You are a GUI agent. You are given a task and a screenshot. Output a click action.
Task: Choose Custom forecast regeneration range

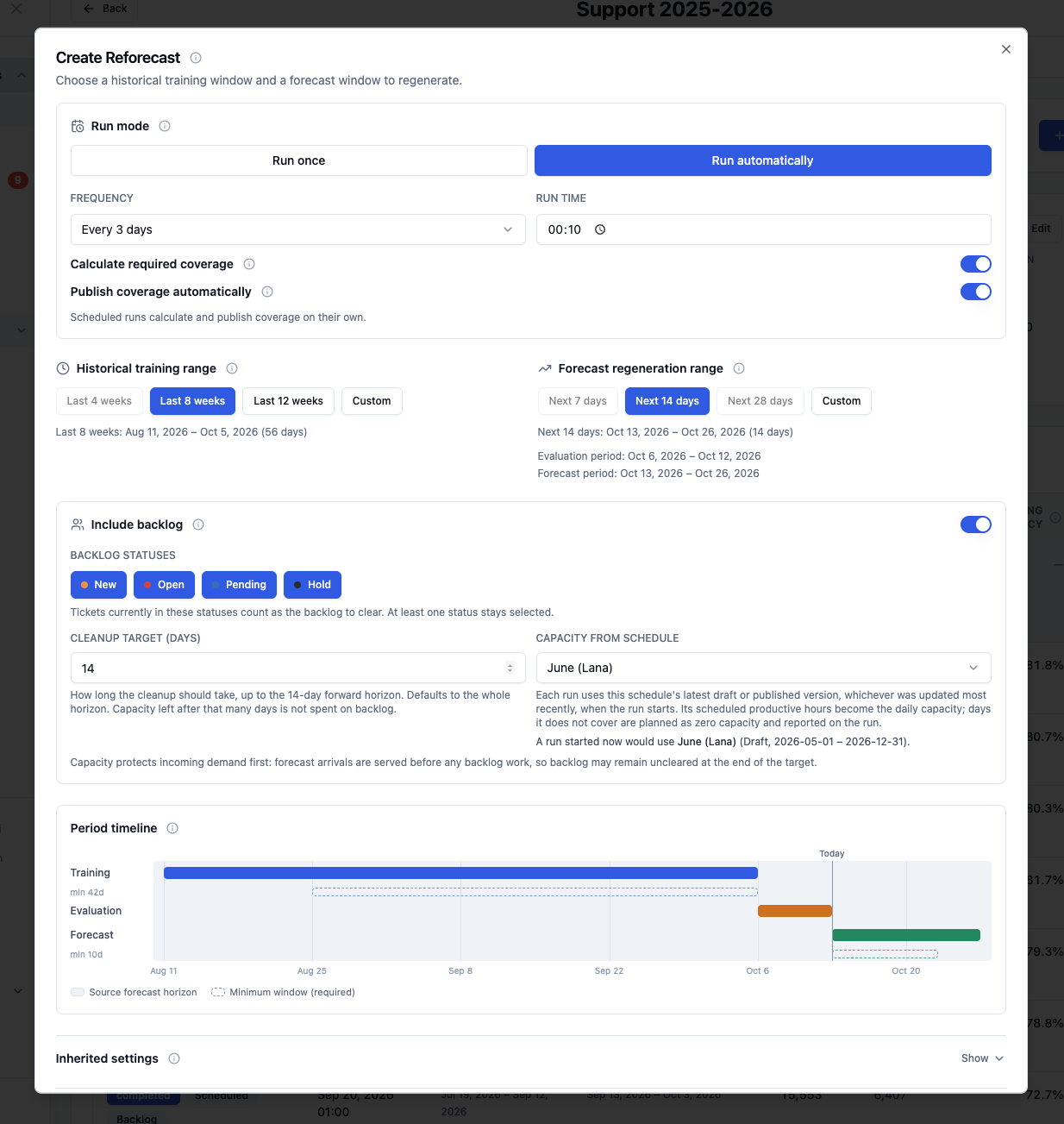tap(842, 401)
